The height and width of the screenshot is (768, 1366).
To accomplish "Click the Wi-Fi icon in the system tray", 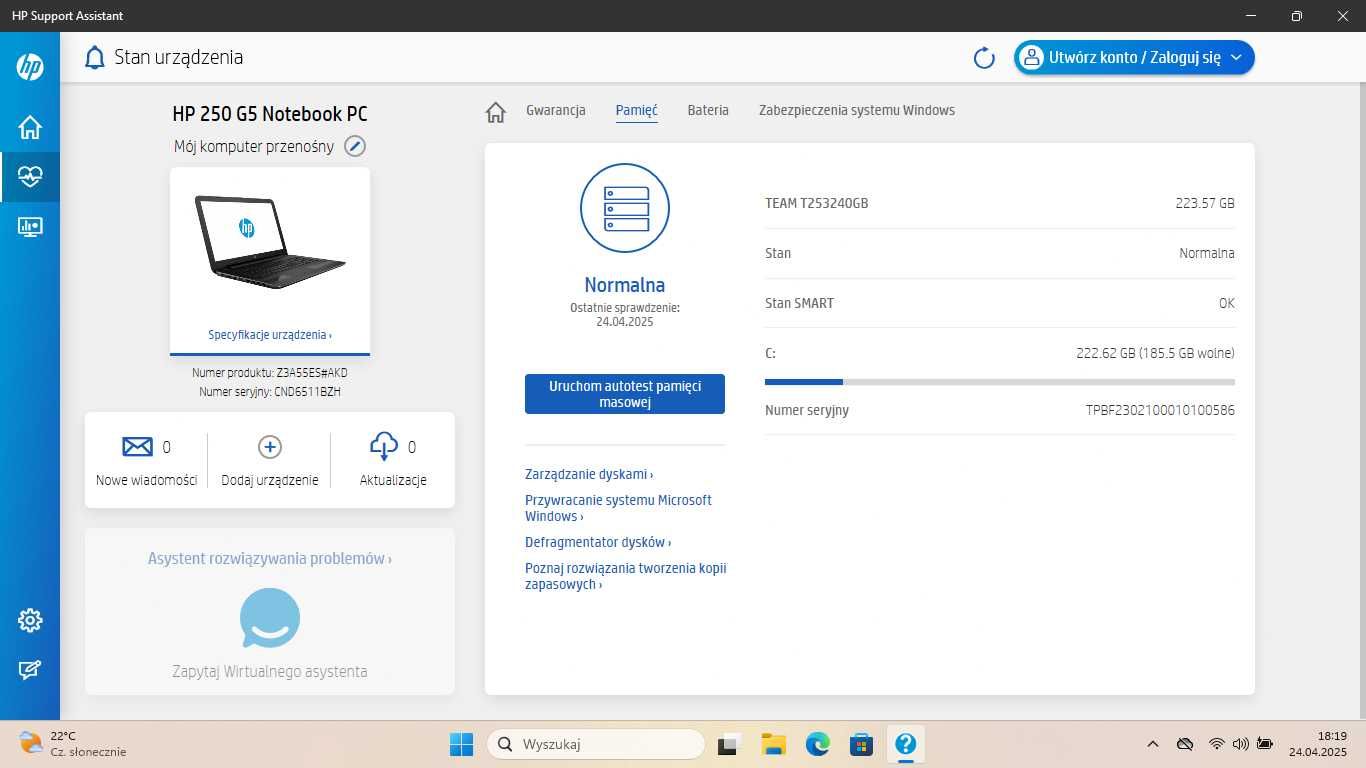I will coord(1216,744).
